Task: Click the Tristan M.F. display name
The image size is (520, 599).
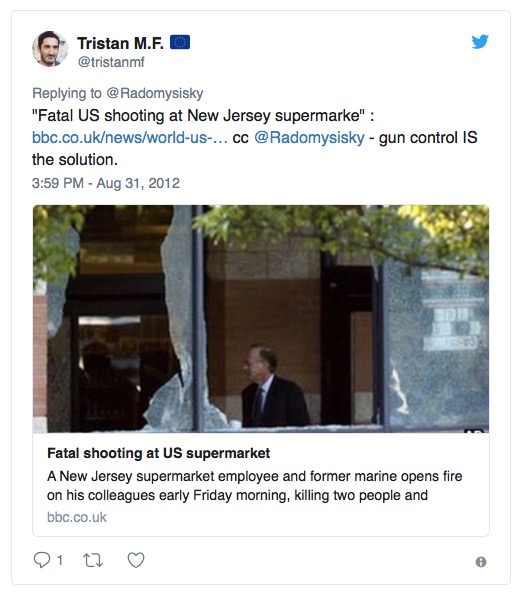Action: coord(120,43)
